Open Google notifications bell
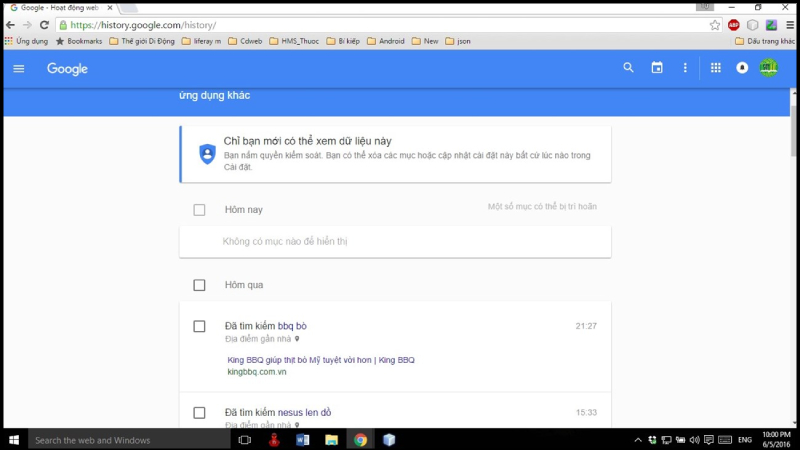 click(x=742, y=68)
